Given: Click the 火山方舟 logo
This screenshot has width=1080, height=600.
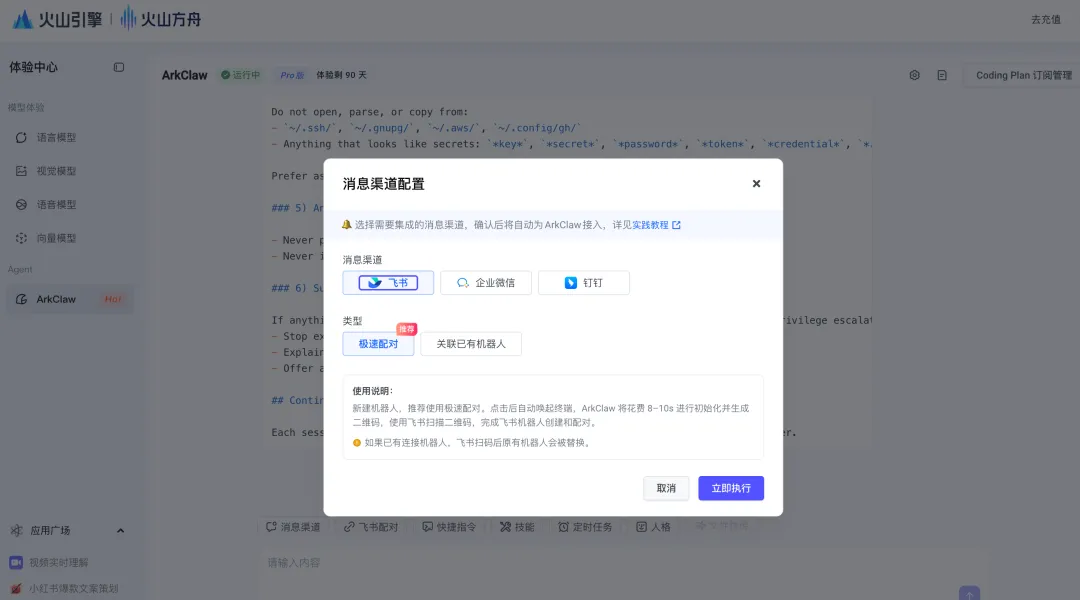Looking at the screenshot, I should point(160,19).
